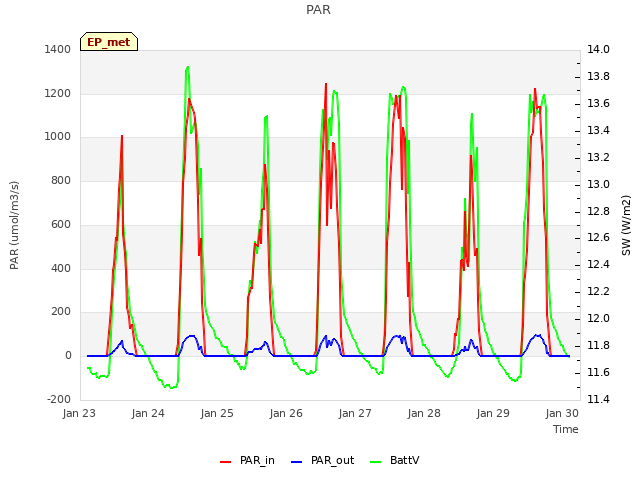Image resolution: width=640 pixels, height=480 pixels.
Task: Click the Jan 27 x-axis tick label
Action: pos(355,413)
